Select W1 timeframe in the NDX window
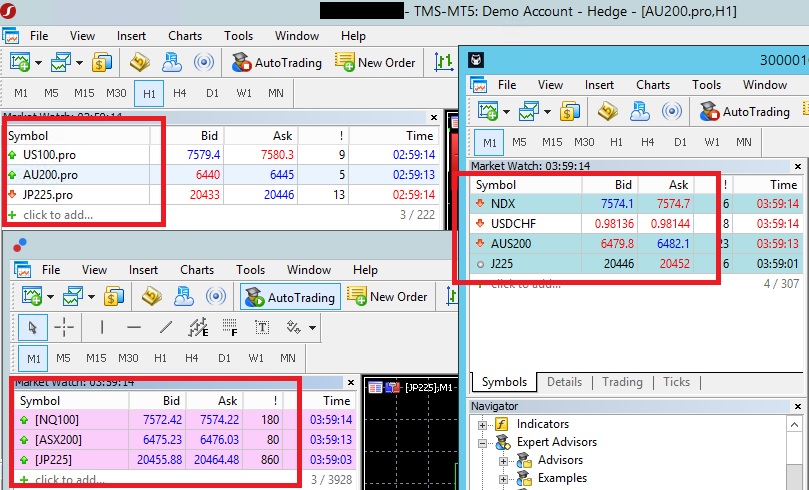809x490 pixels. click(x=712, y=142)
